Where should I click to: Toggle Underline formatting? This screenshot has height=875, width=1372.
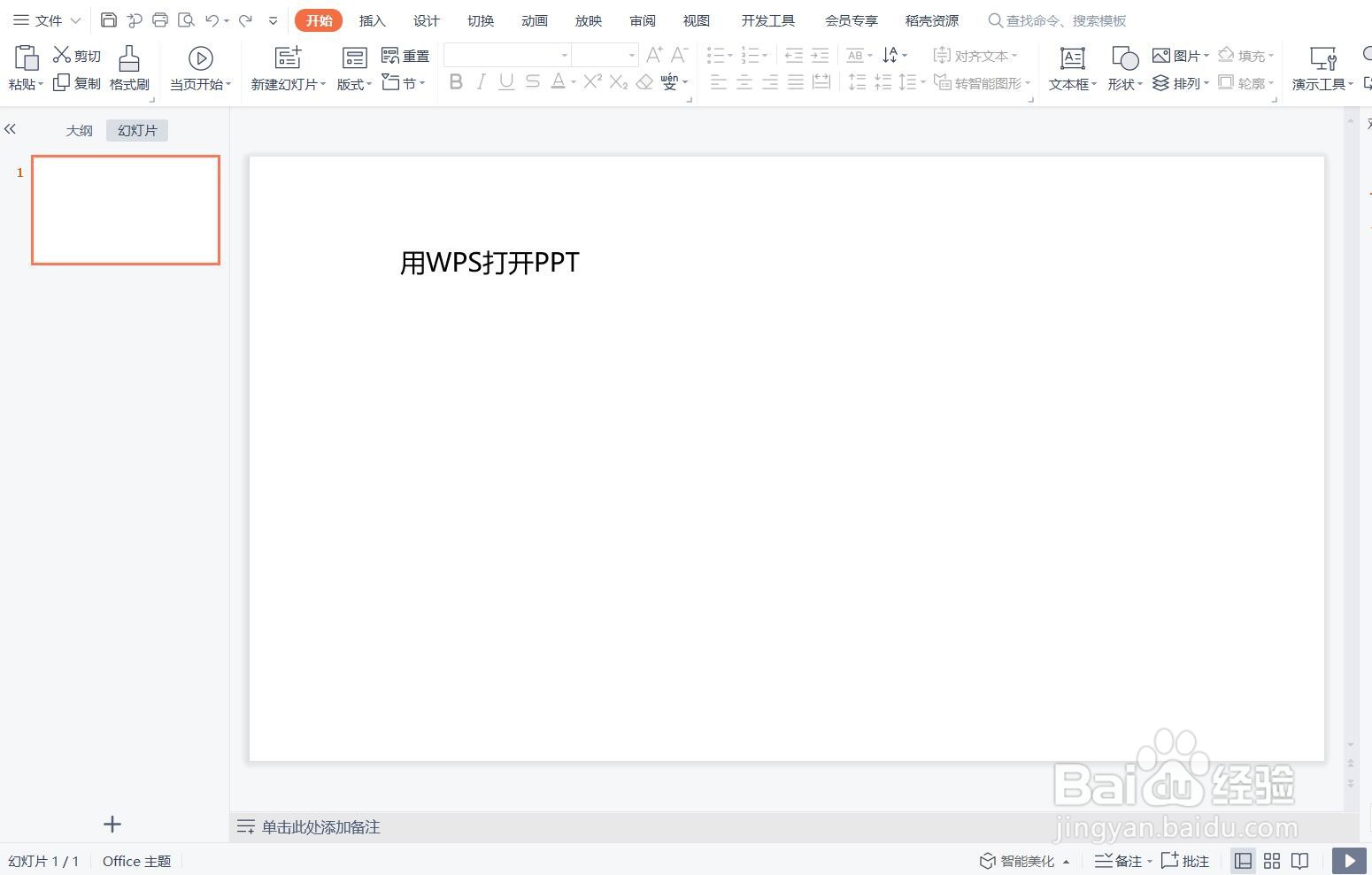506,82
